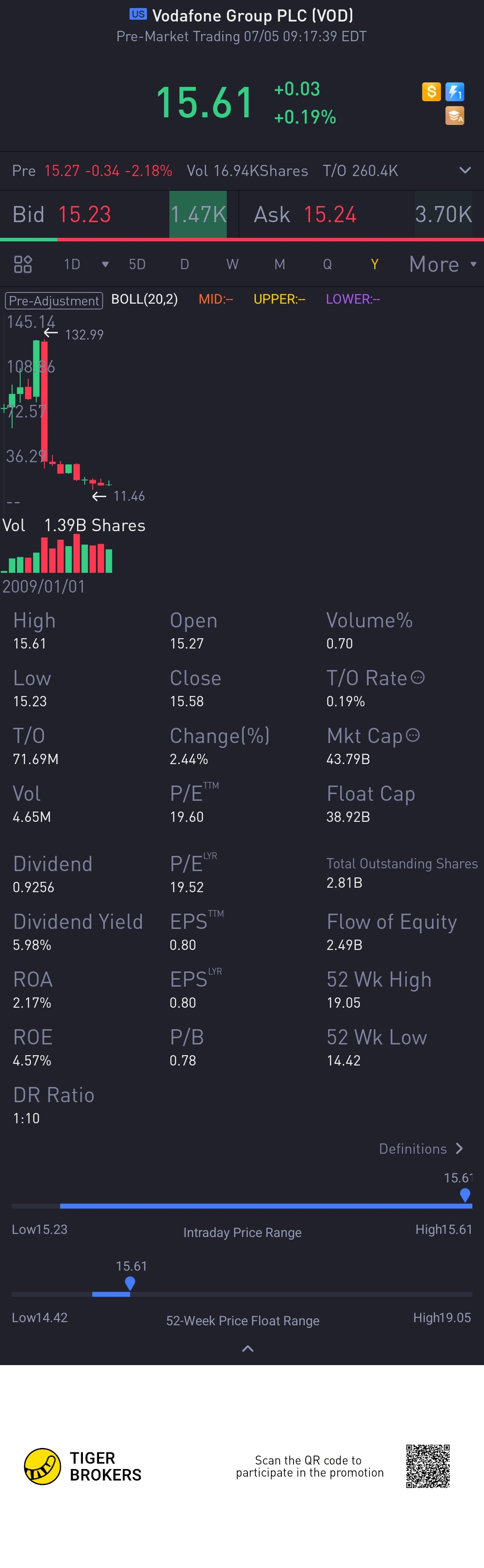Tap the orange dollar sign badge icon

(431, 92)
